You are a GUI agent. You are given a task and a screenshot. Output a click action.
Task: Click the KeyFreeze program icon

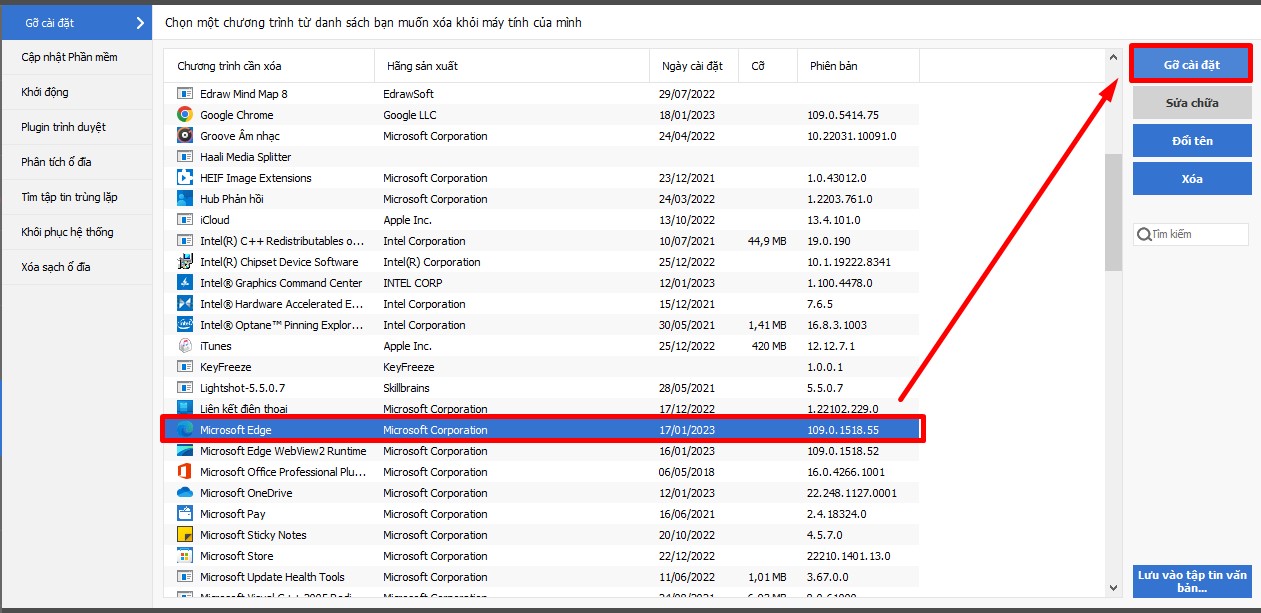184,367
